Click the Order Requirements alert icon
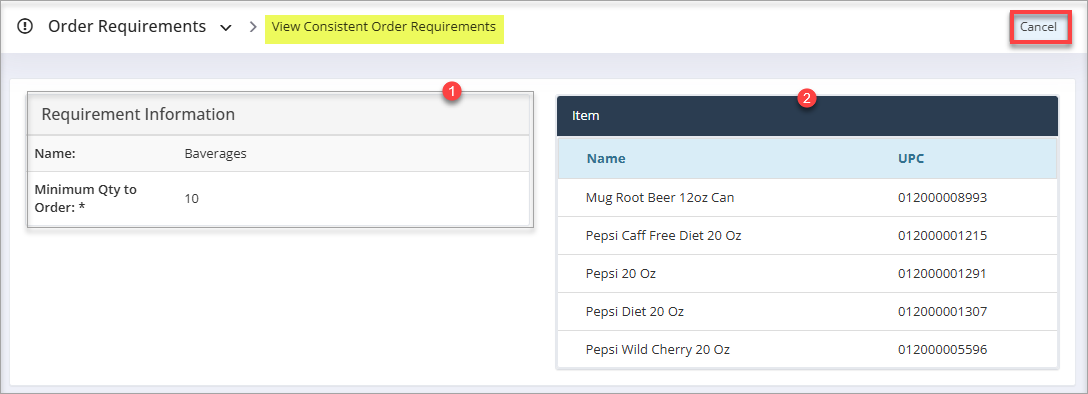Screen dimensions: 1088x394 (x=25, y=27)
